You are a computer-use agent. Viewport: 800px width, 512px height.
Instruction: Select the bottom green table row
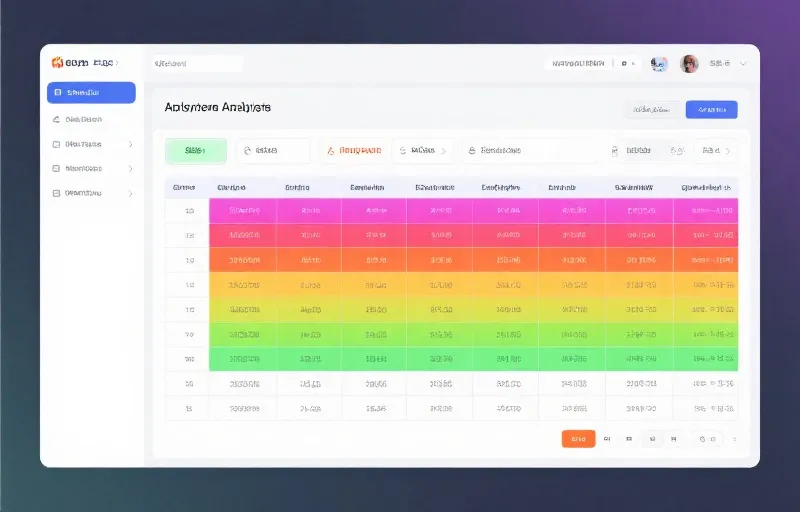click(452, 359)
